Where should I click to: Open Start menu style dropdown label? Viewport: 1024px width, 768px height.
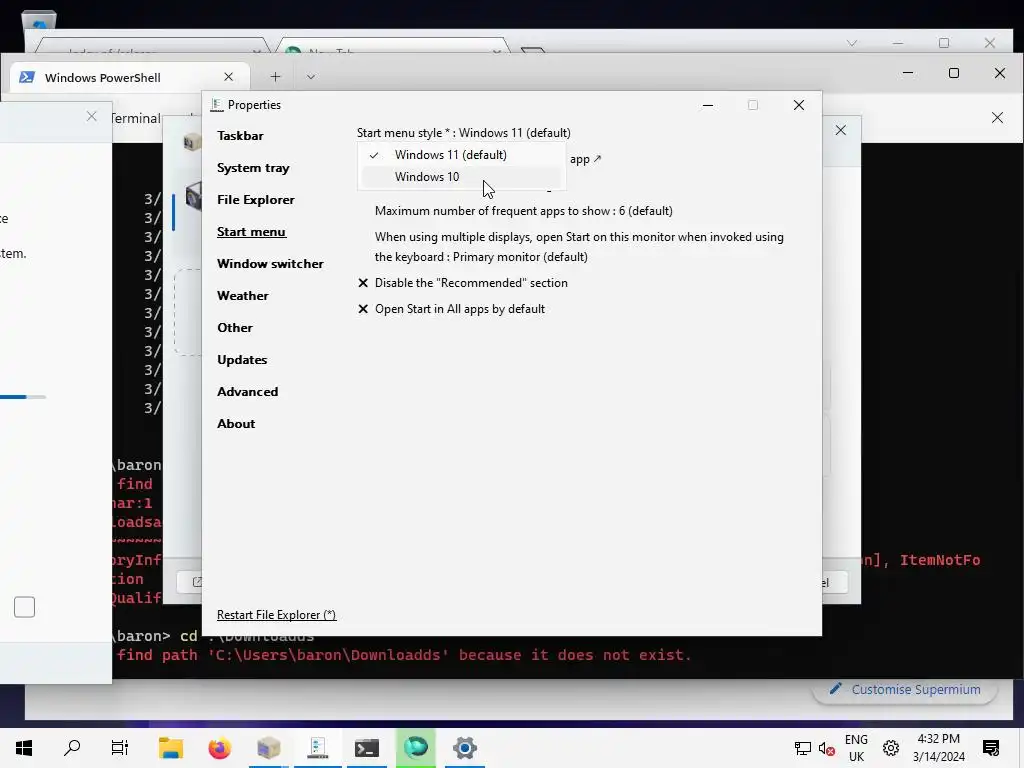tap(464, 133)
